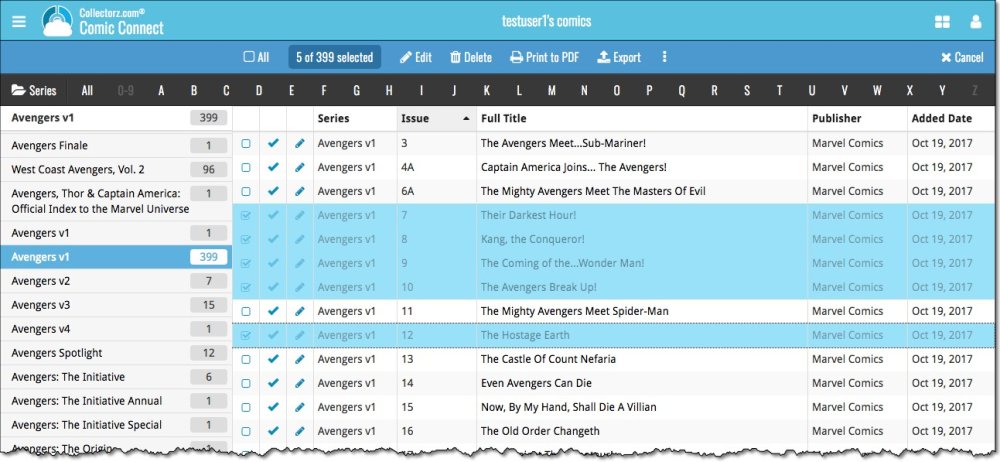Uncheck the box for issue 12
The width and height of the screenshot is (1000, 462).
click(x=246, y=336)
